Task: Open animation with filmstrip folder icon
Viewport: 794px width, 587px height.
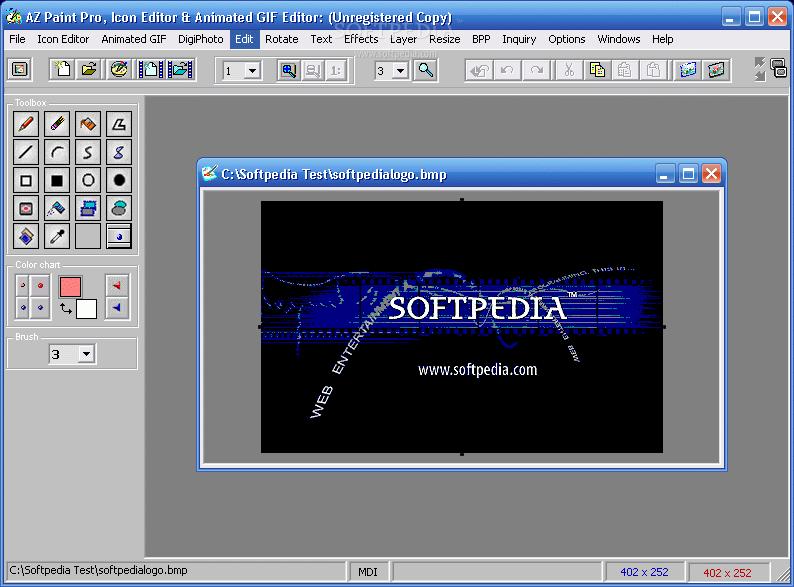Action: click(x=180, y=69)
